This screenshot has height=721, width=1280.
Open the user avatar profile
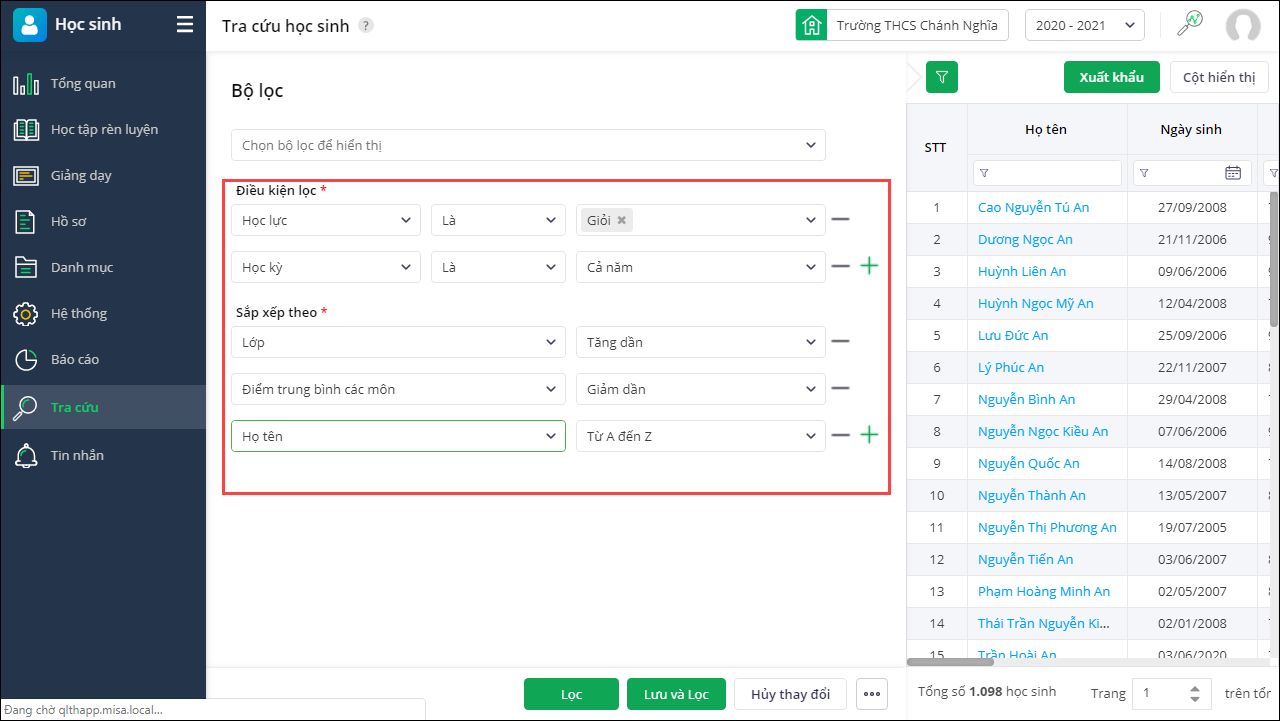pos(1243,26)
